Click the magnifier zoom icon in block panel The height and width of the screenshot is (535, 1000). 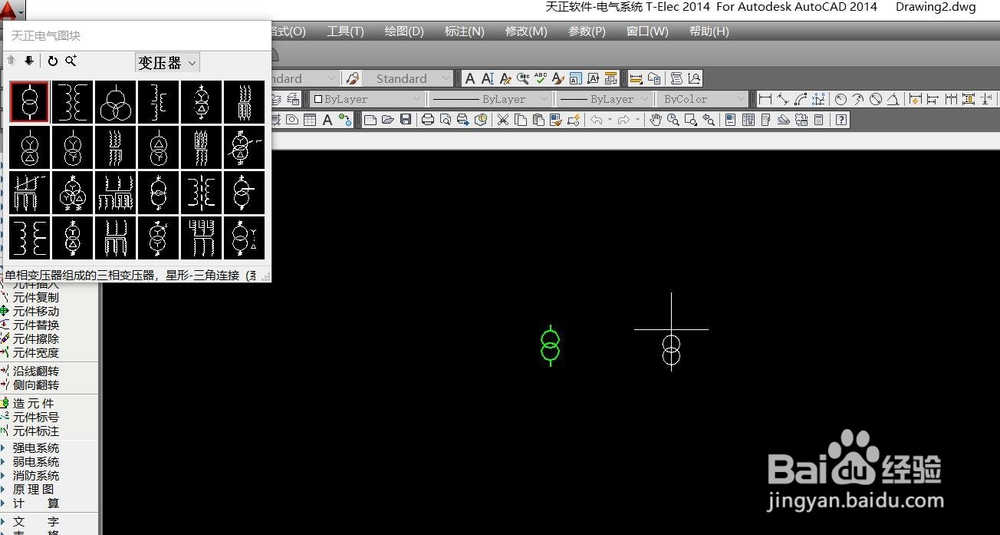(x=71, y=61)
